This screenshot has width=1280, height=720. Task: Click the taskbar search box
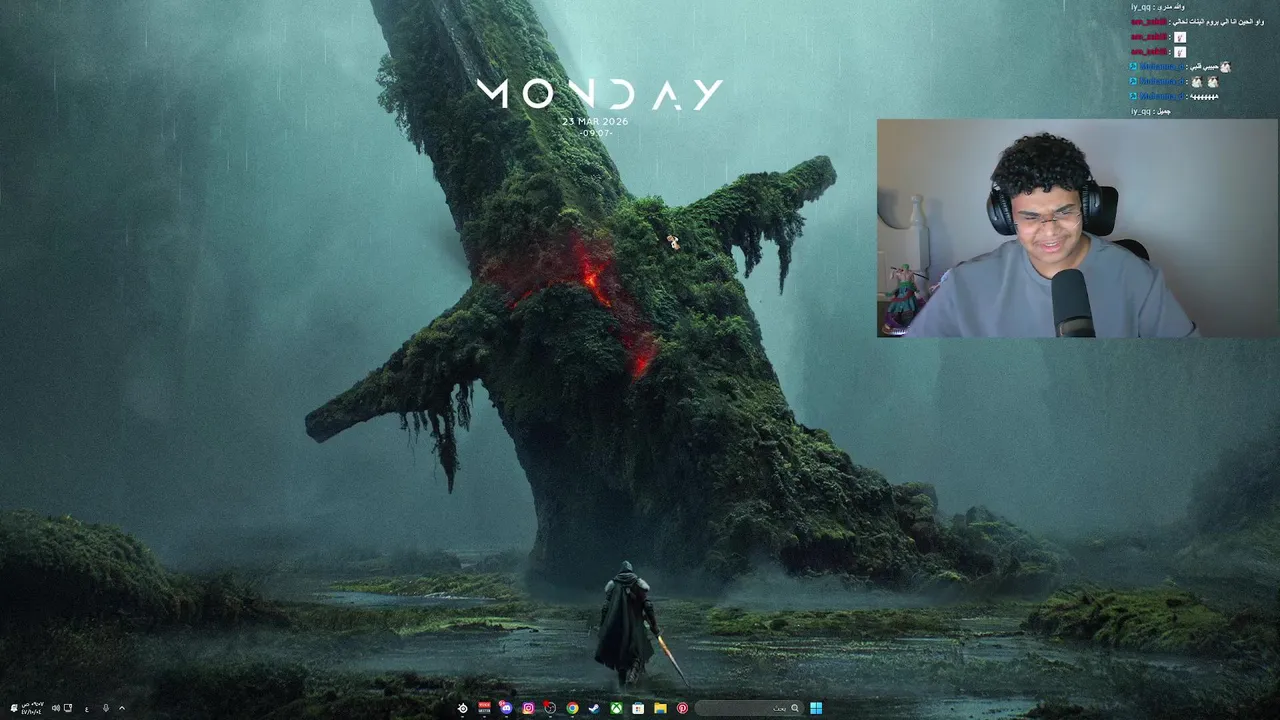(749, 708)
